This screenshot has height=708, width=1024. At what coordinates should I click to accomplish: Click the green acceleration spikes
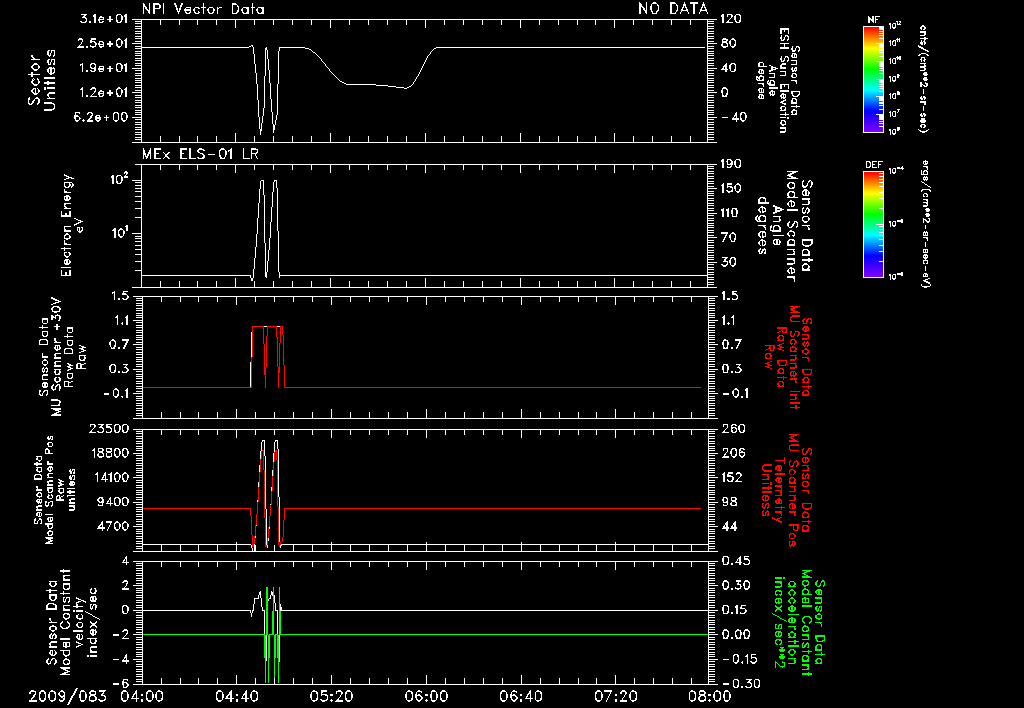coord(272,635)
